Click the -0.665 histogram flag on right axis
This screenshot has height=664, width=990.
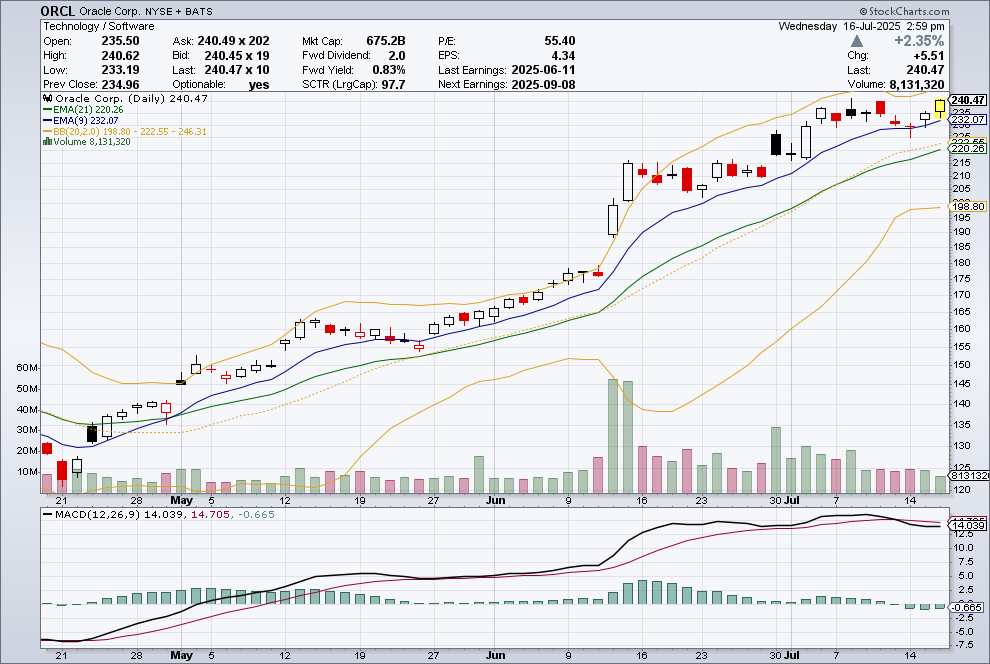[x=967, y=607]
